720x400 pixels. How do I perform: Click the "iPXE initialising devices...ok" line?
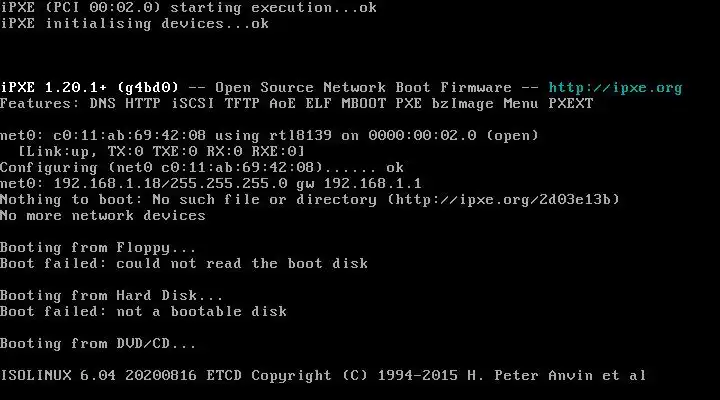[x=134, y=23]
